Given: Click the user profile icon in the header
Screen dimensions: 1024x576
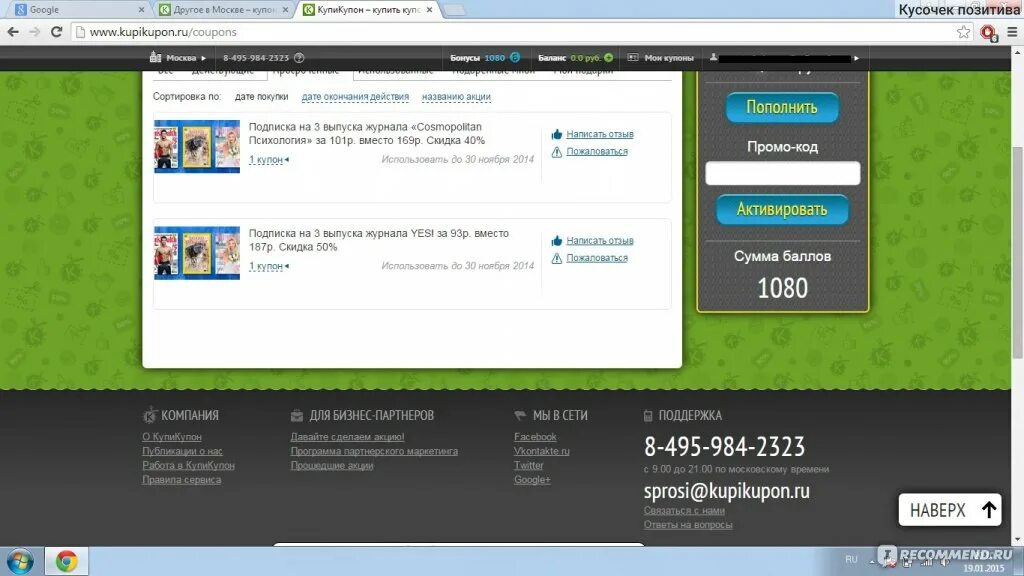Looking at the screenshot, I should 714,57.
